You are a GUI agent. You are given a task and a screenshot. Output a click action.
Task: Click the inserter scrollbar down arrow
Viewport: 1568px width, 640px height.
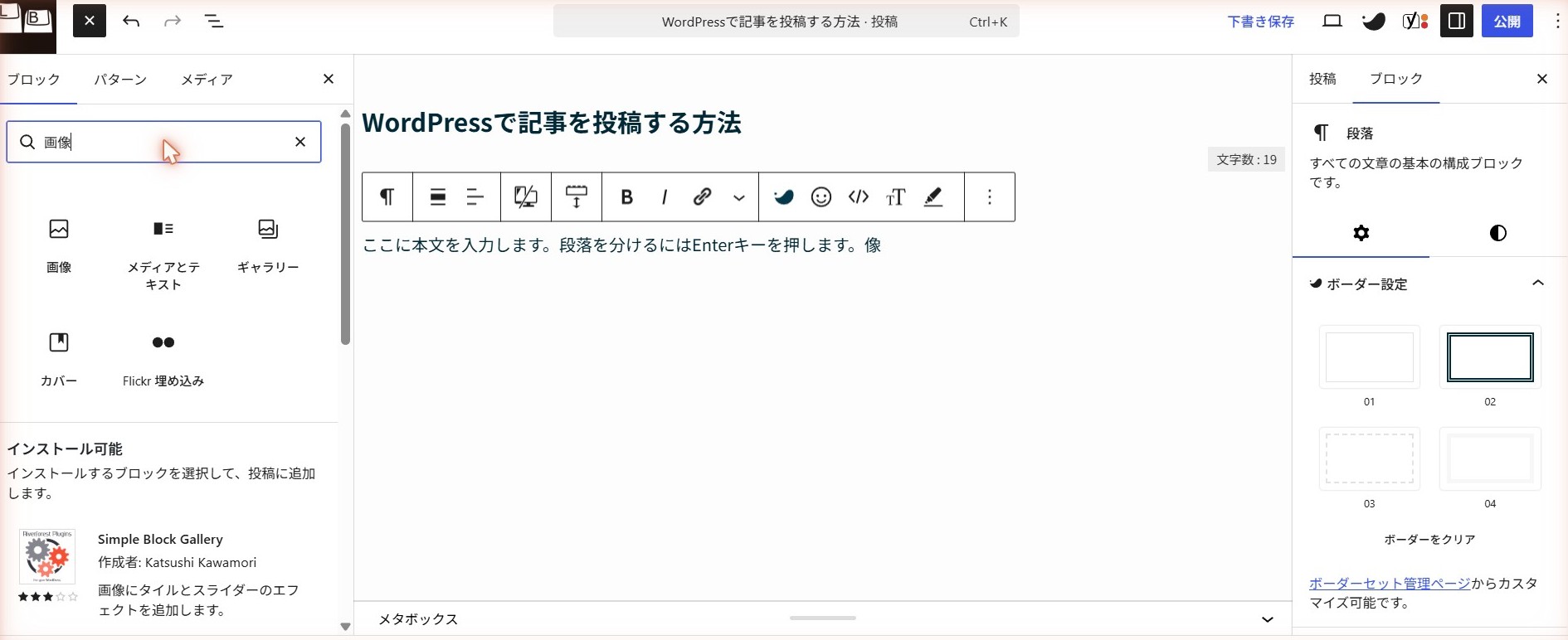346,627
